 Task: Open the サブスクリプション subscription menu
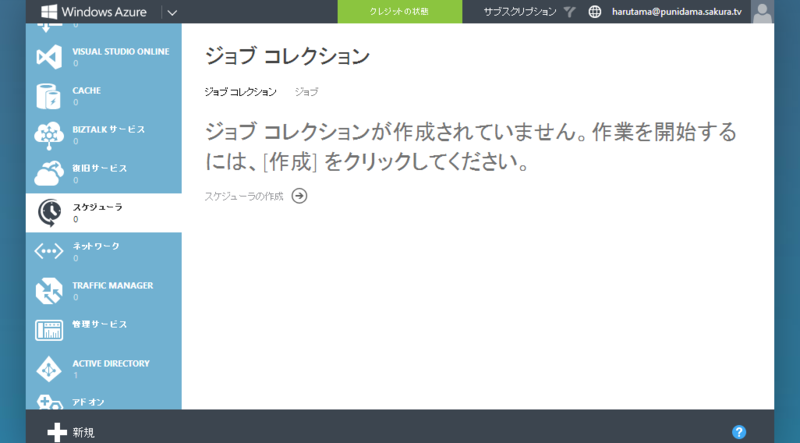tap(520, 12)
